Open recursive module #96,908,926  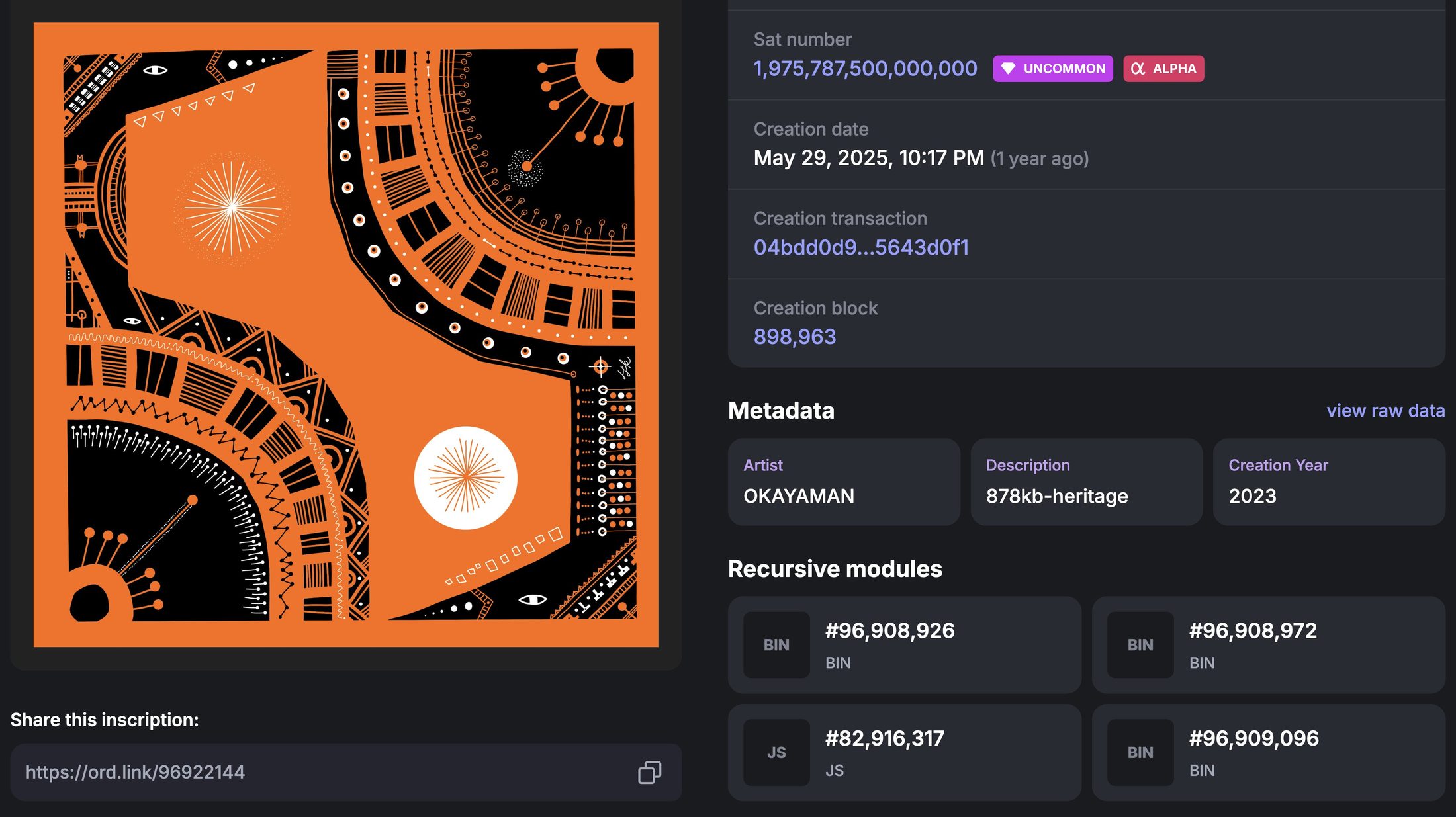tap(905, 645)
